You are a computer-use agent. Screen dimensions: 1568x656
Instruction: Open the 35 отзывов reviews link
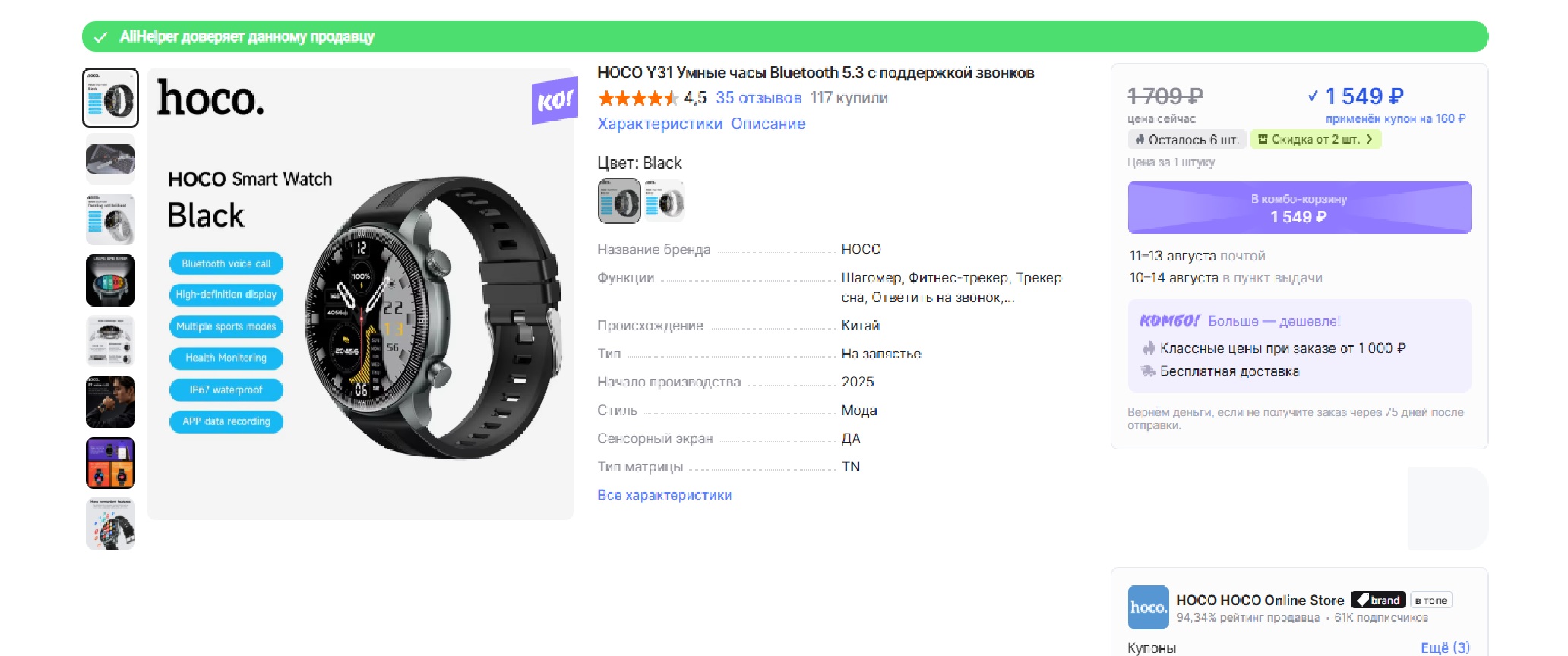coord(758,98)
